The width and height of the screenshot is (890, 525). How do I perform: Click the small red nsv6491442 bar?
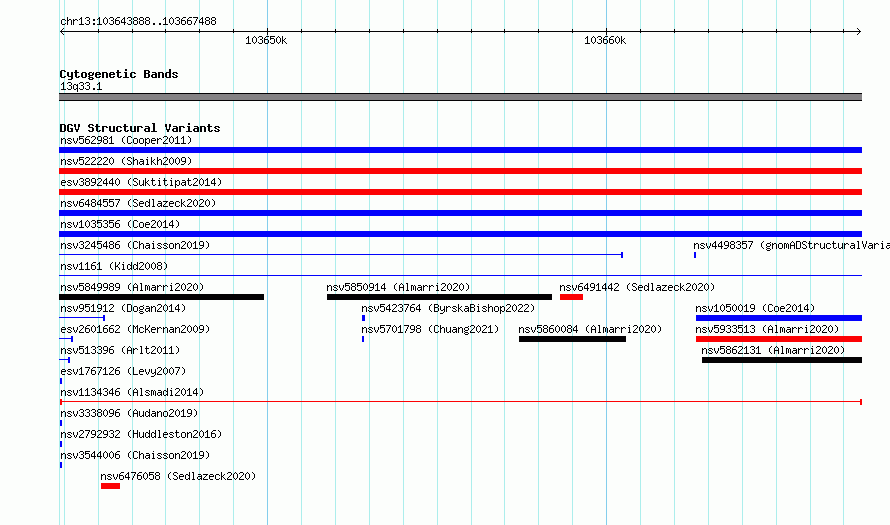(572, 297)
